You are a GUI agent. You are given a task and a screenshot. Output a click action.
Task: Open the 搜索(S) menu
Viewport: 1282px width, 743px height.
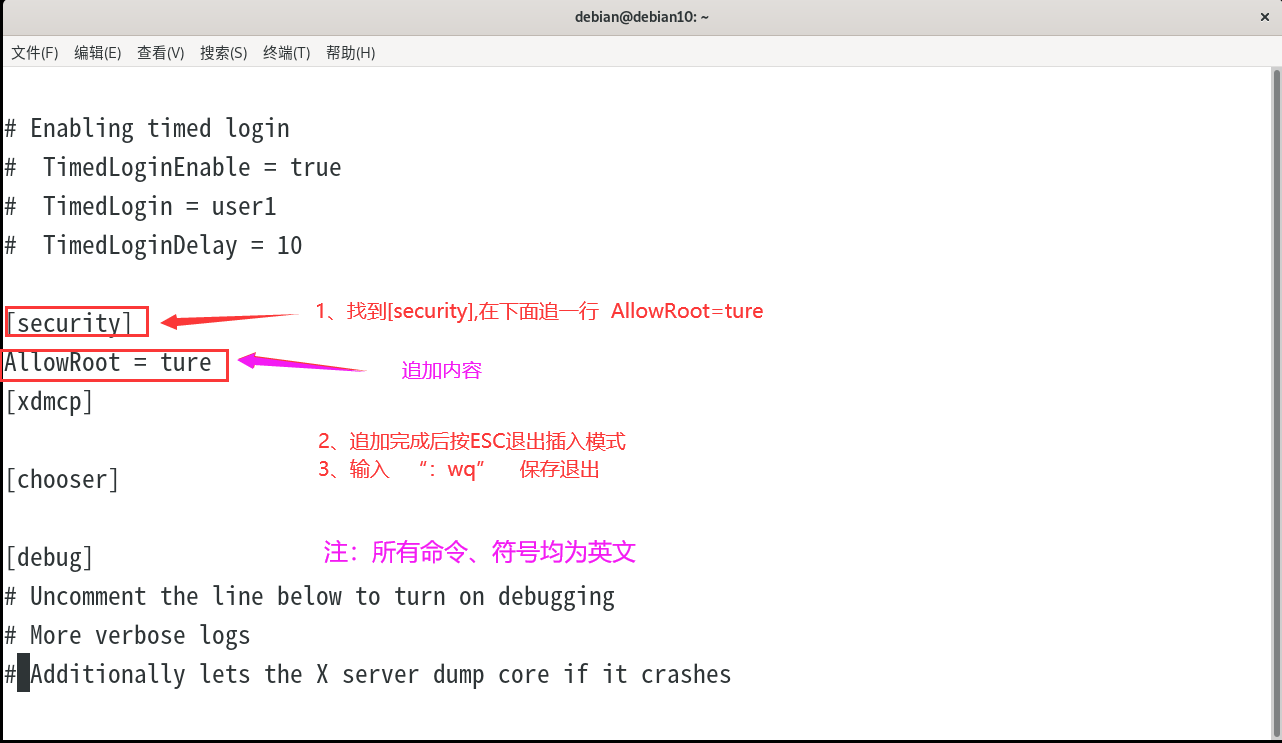(223, 52)
